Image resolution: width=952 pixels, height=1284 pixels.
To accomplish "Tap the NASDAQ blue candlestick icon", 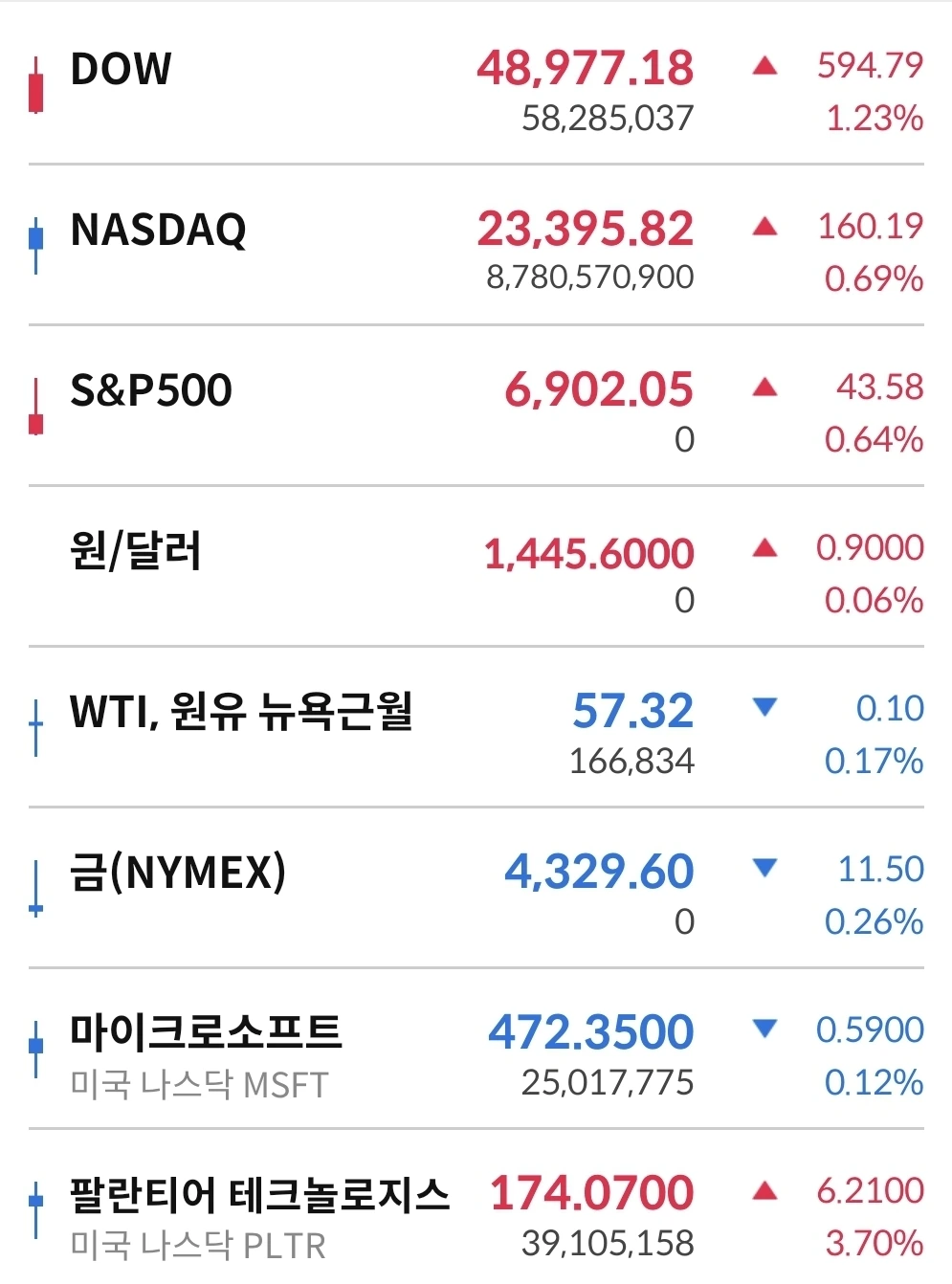I will pyautogui.click(x=36, y=245).
